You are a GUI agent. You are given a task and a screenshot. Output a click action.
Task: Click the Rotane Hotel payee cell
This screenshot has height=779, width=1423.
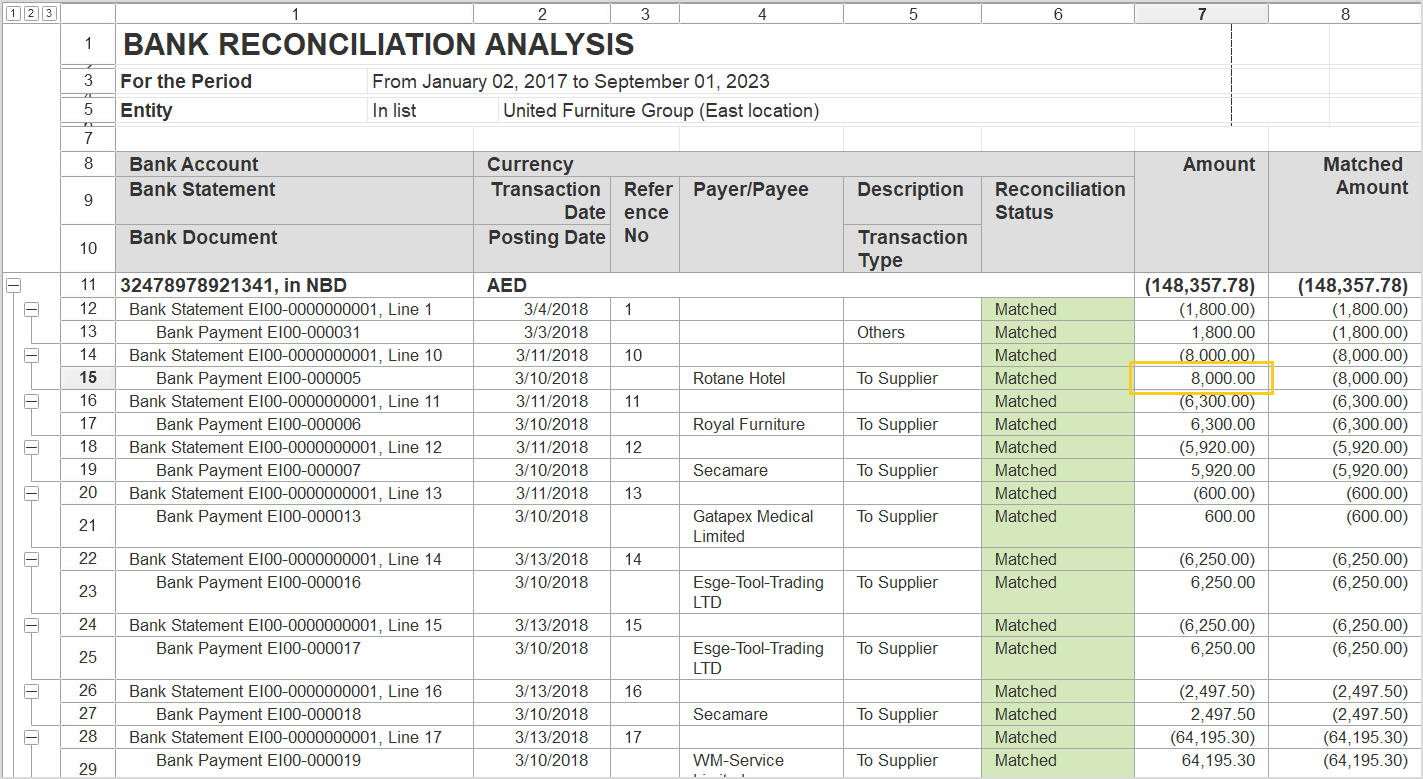pyautogui.click(x=762, y=378)
